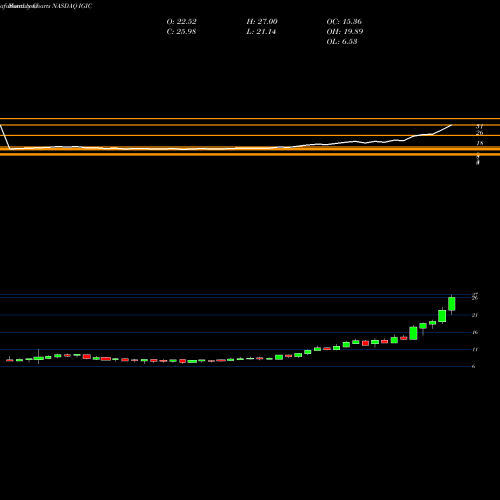The width and height of the screenshot is (500, 500).
Task: Select the long-wick candle near chart start
Action: pos(38,357)
